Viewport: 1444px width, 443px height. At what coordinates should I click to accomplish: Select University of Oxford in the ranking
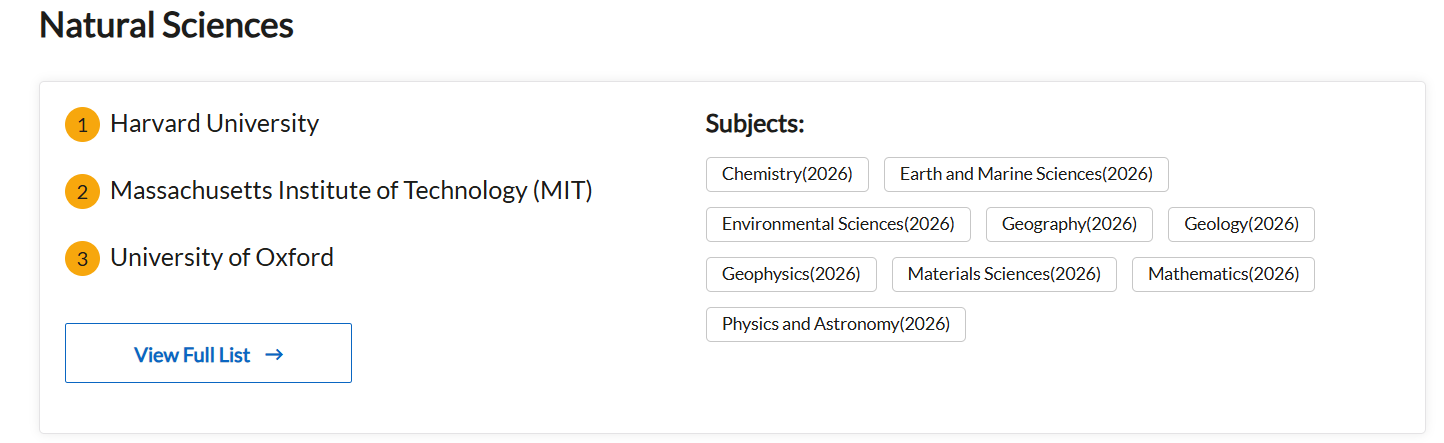point(221,257)
